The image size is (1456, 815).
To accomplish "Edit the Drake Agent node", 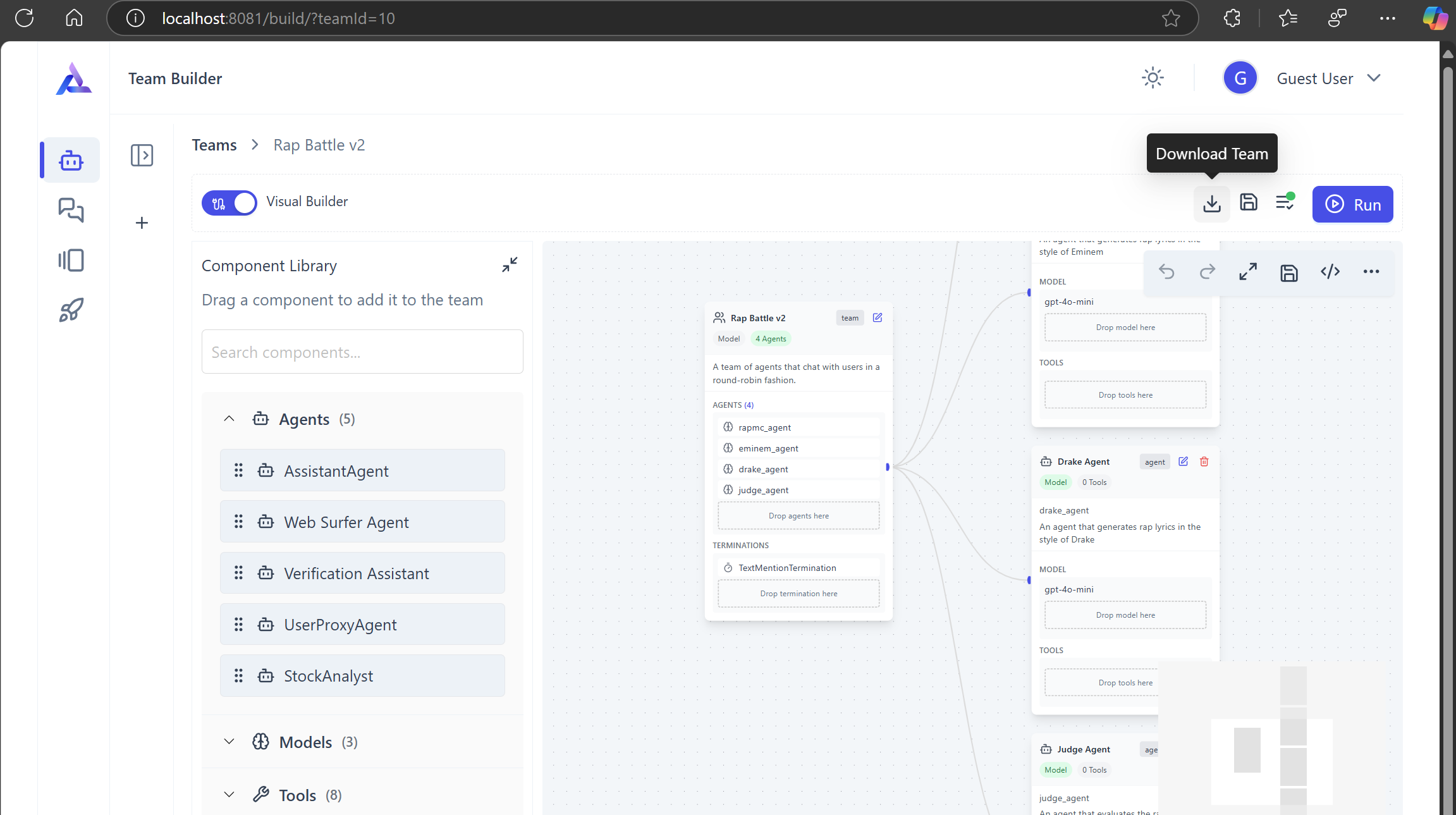I will 1184,462.
